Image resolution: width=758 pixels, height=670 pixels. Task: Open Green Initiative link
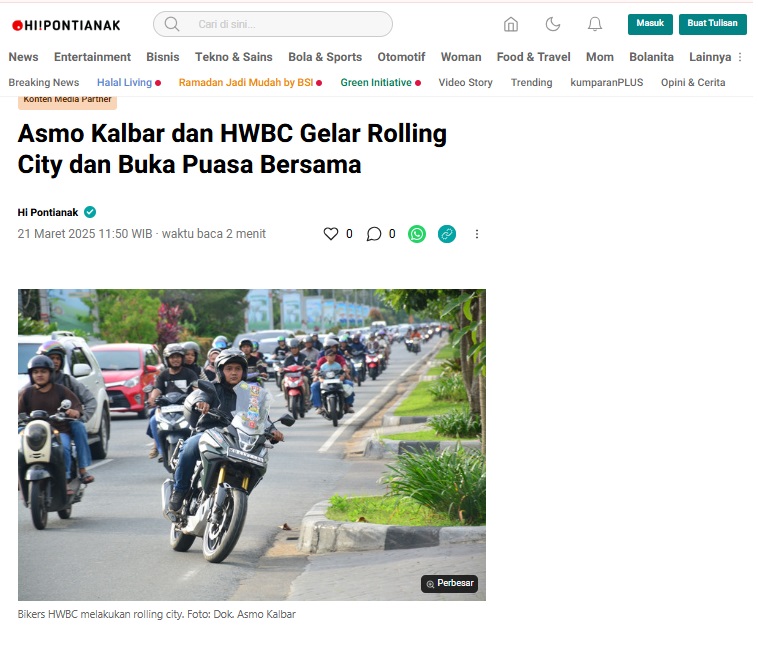pos(376,83)
